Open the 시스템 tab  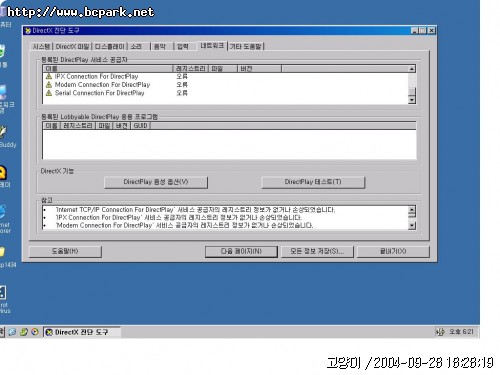click(41, 47)
